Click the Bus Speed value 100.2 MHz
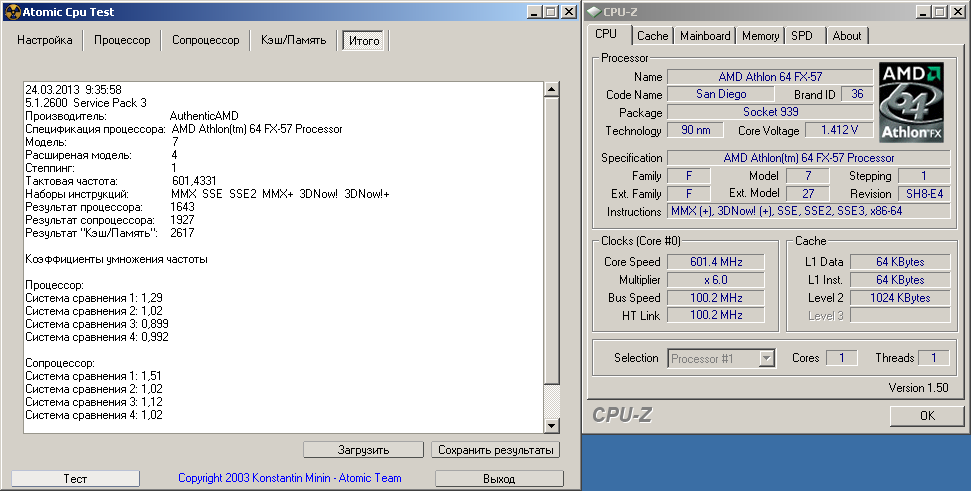This screenshot has height=491, width=971. point(716,298)
